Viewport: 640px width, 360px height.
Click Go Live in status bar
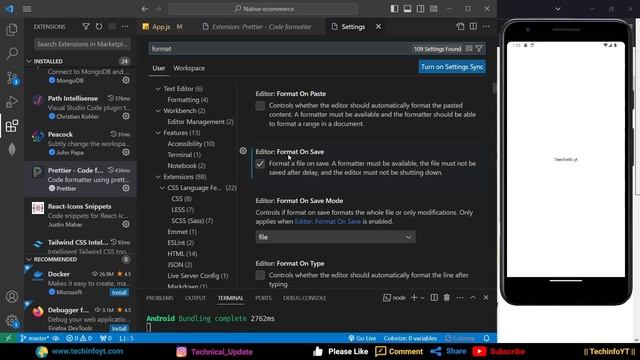[362, 338]
